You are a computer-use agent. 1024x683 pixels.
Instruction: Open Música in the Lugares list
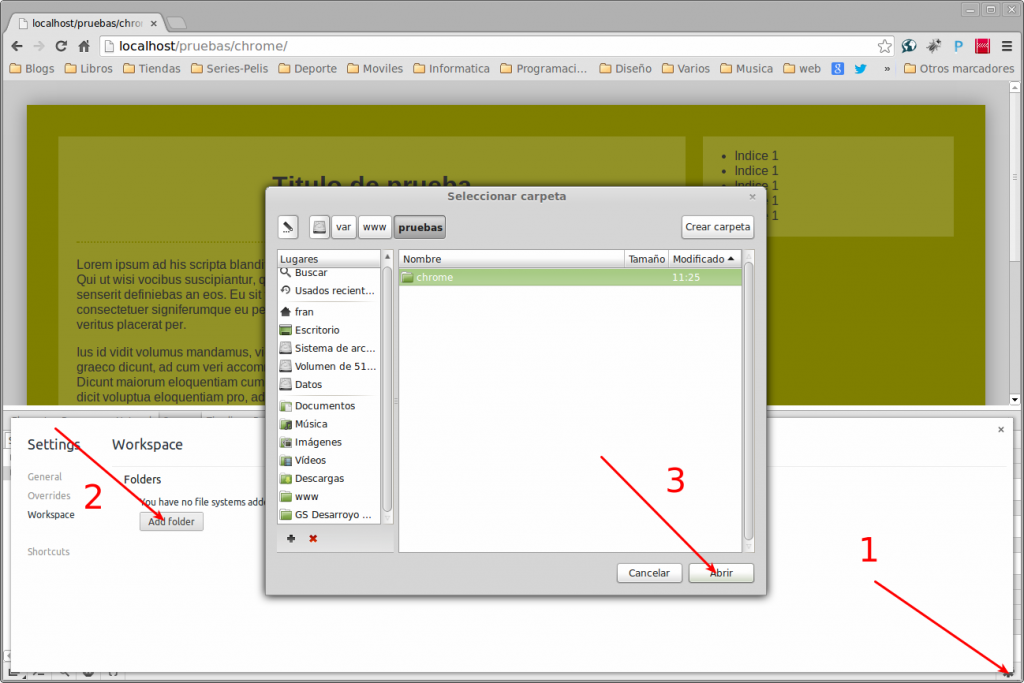(328, 424)
